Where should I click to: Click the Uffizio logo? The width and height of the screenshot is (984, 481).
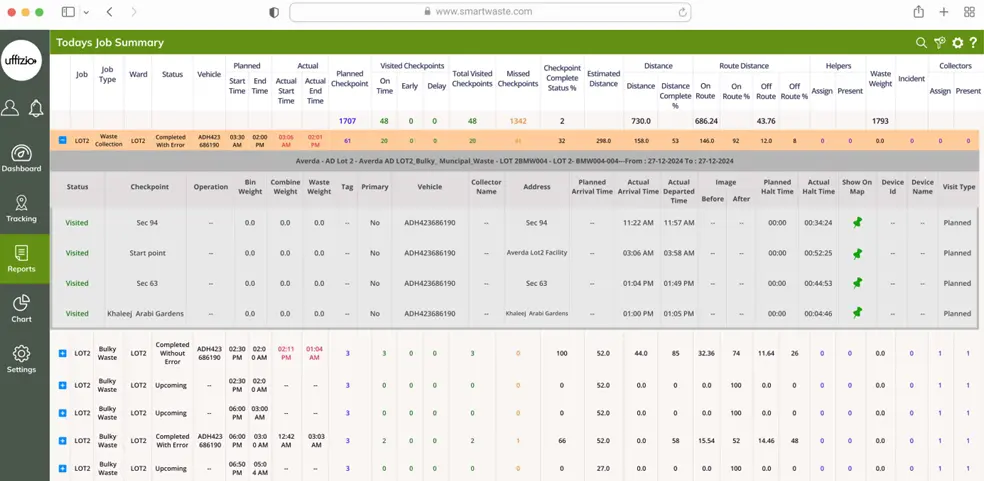[x=21, y=60]
